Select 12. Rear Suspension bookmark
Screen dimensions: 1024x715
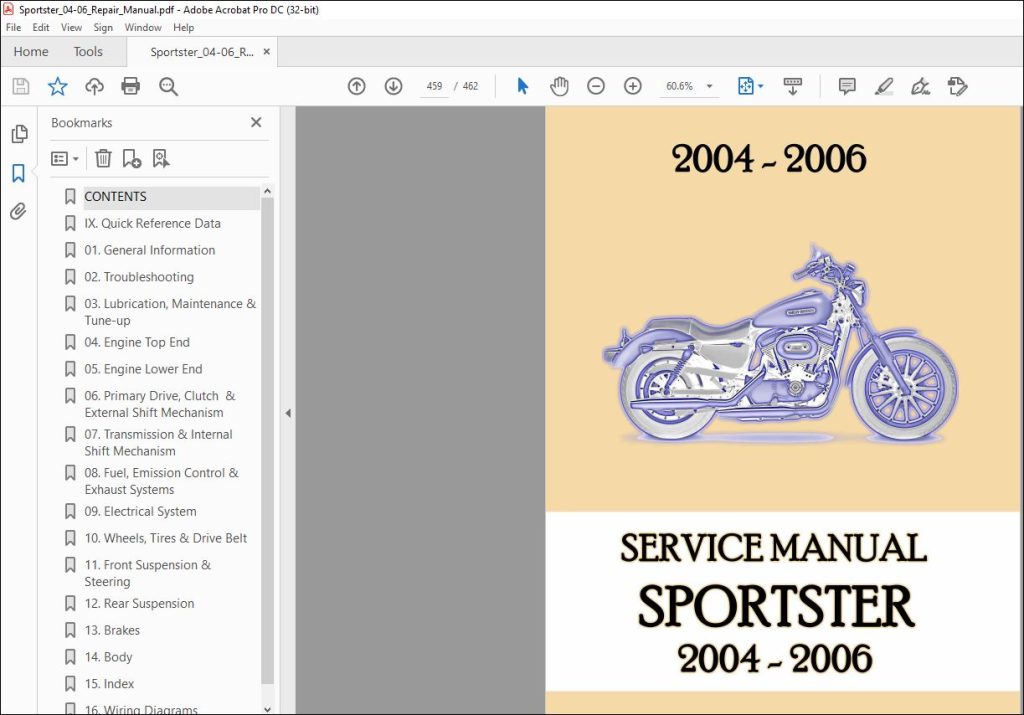(139, 603)
